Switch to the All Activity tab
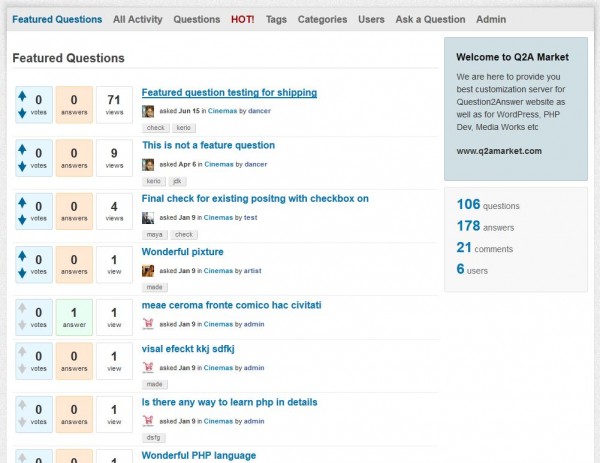This screenshot has width=600, height=463. [137, 19]
